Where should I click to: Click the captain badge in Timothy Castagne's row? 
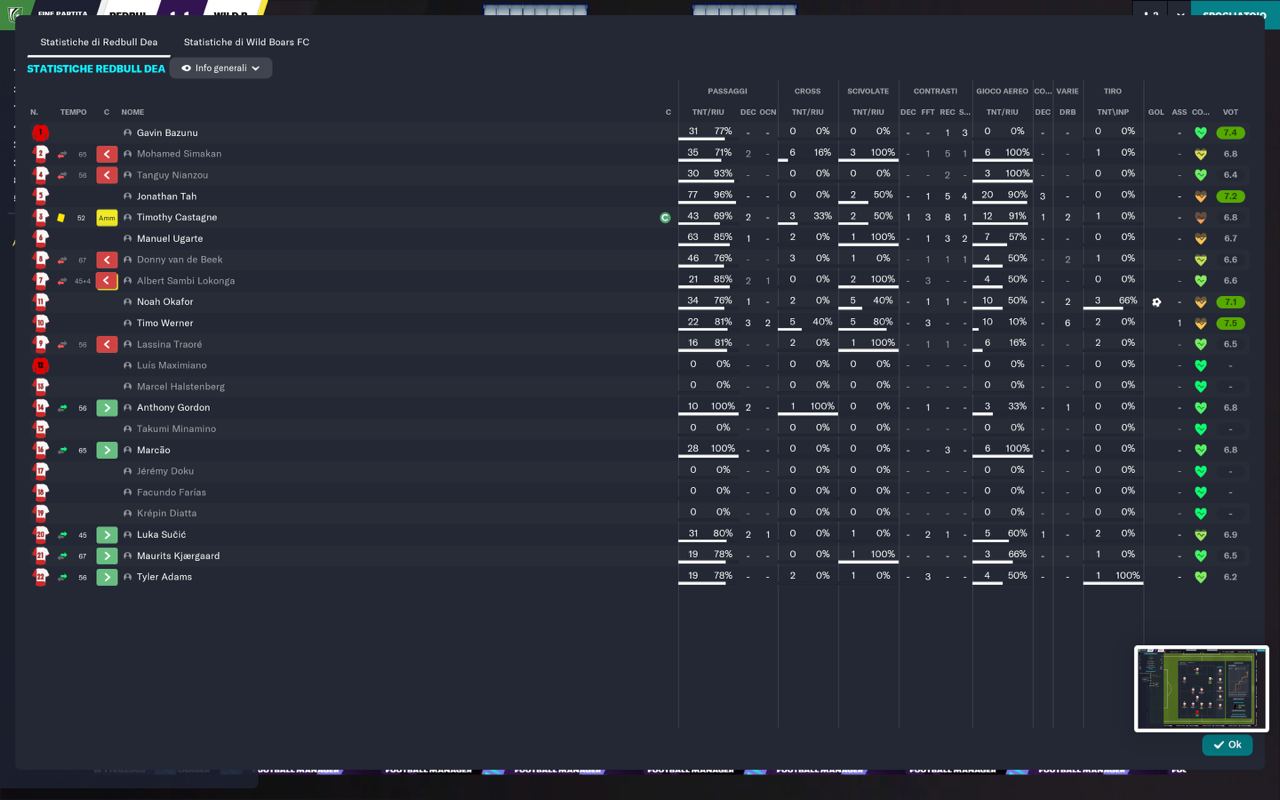point(665,217)
